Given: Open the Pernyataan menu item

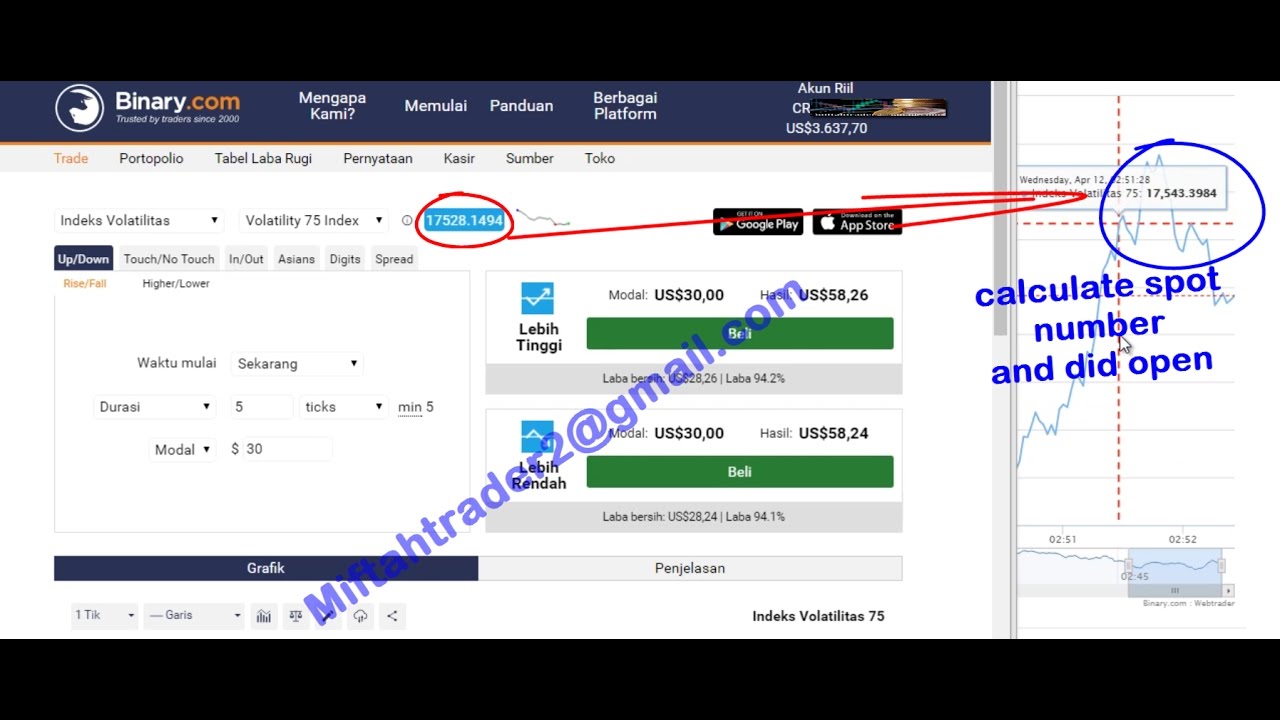Looking at the screenshot, I should [378, 158].
